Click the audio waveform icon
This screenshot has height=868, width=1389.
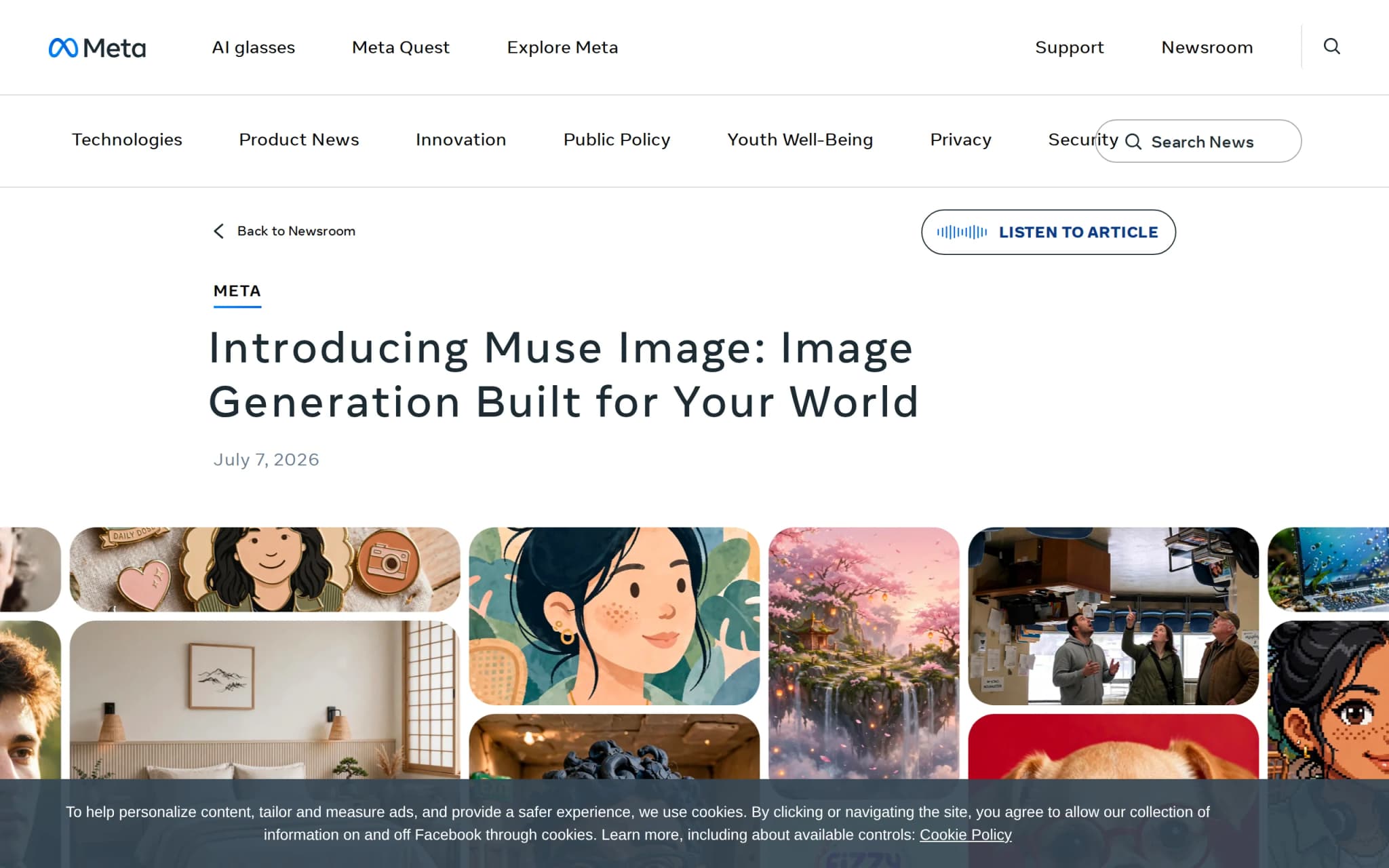coord(962,232)
